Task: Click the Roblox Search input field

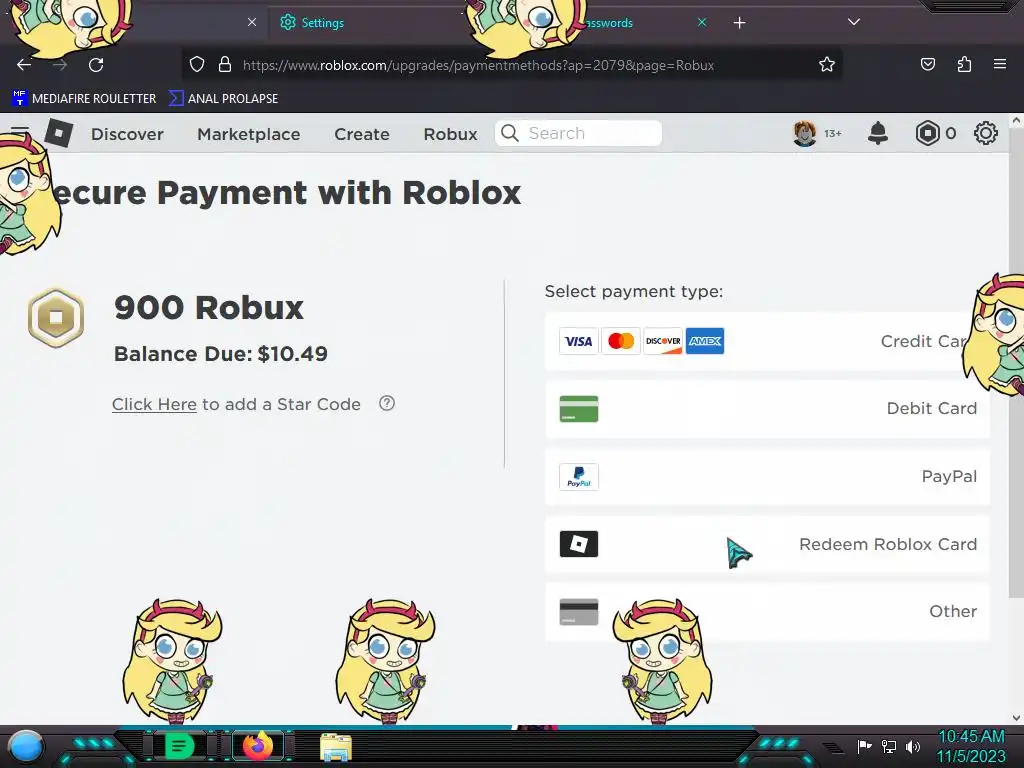Action: coord(578,133)
